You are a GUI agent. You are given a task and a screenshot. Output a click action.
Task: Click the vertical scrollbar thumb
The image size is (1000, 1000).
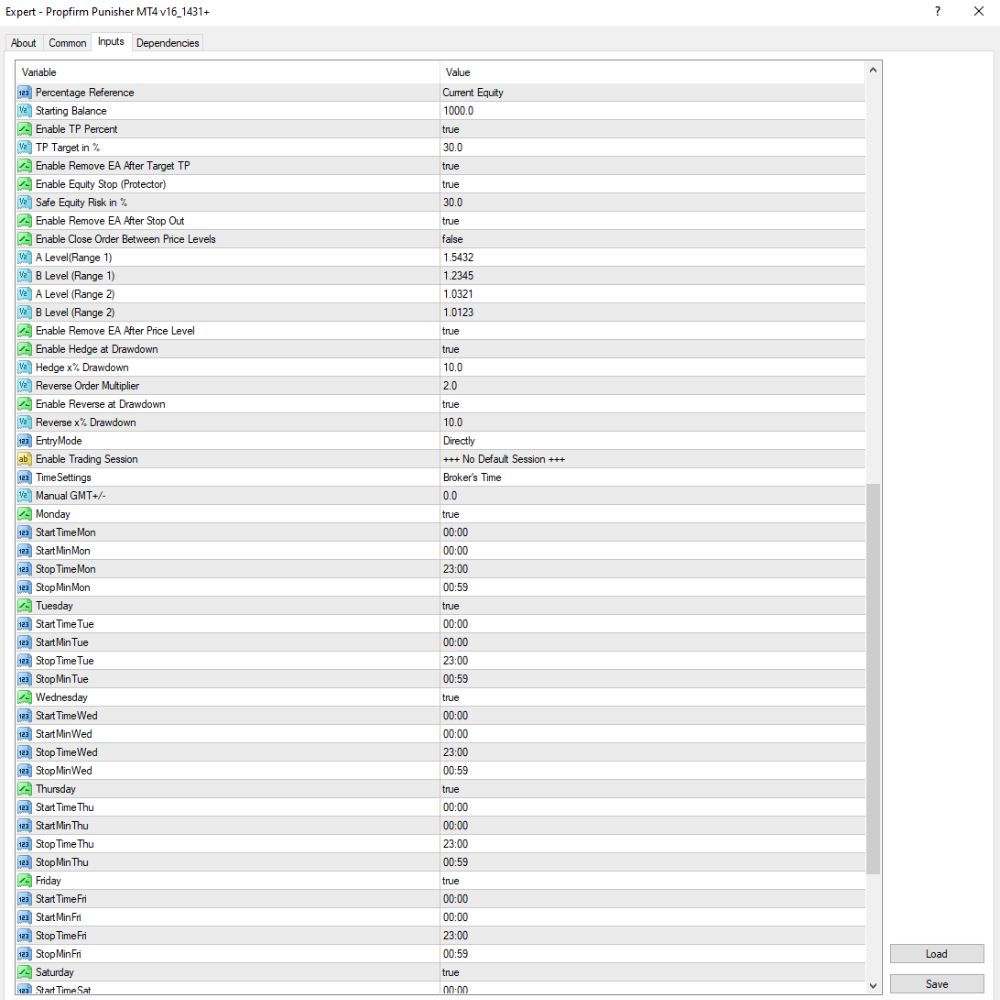(x=873, y=679)
